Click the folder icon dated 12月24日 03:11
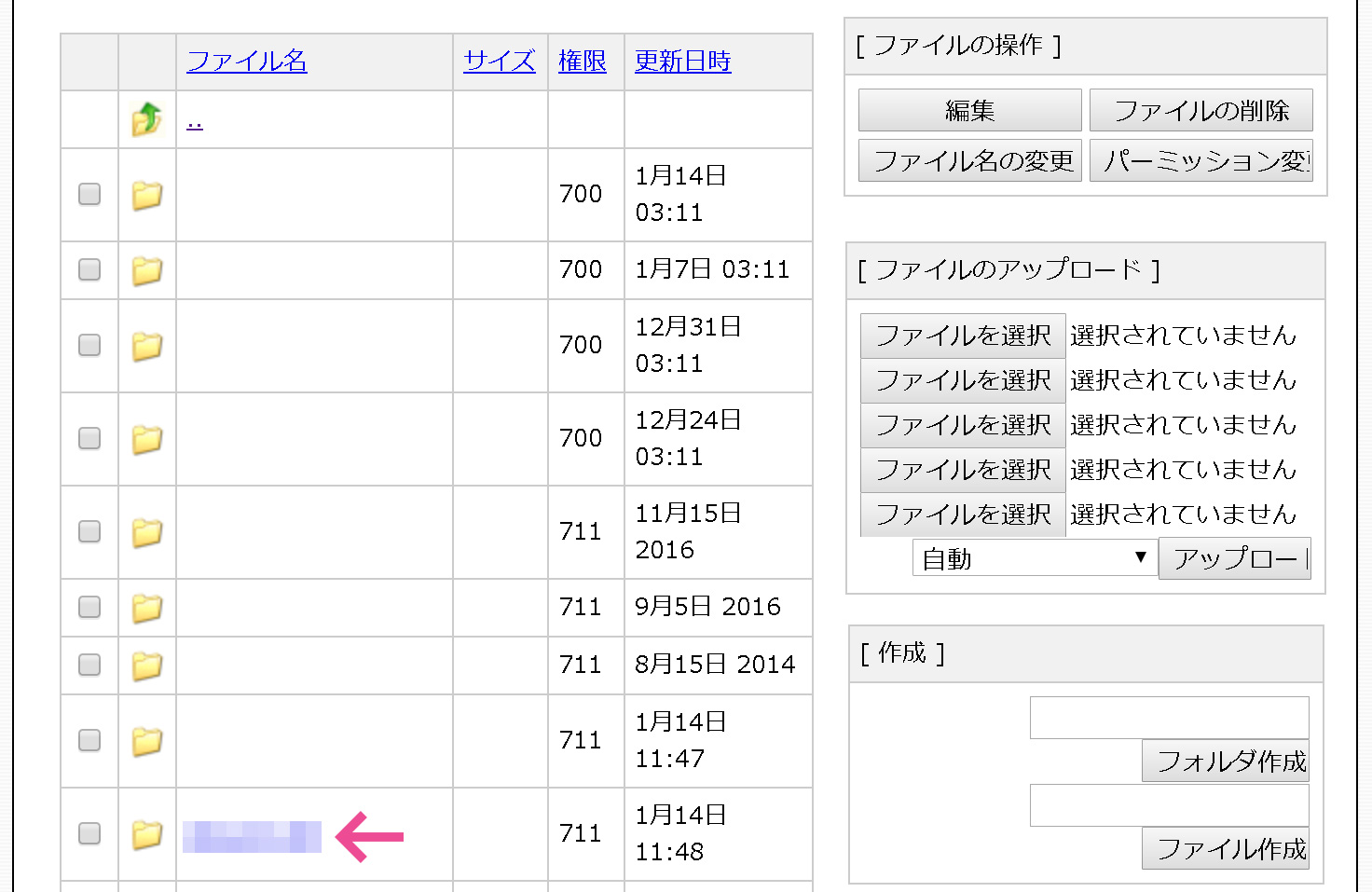This screenshot has width=1372, height=892. click(x=146, y=439)
